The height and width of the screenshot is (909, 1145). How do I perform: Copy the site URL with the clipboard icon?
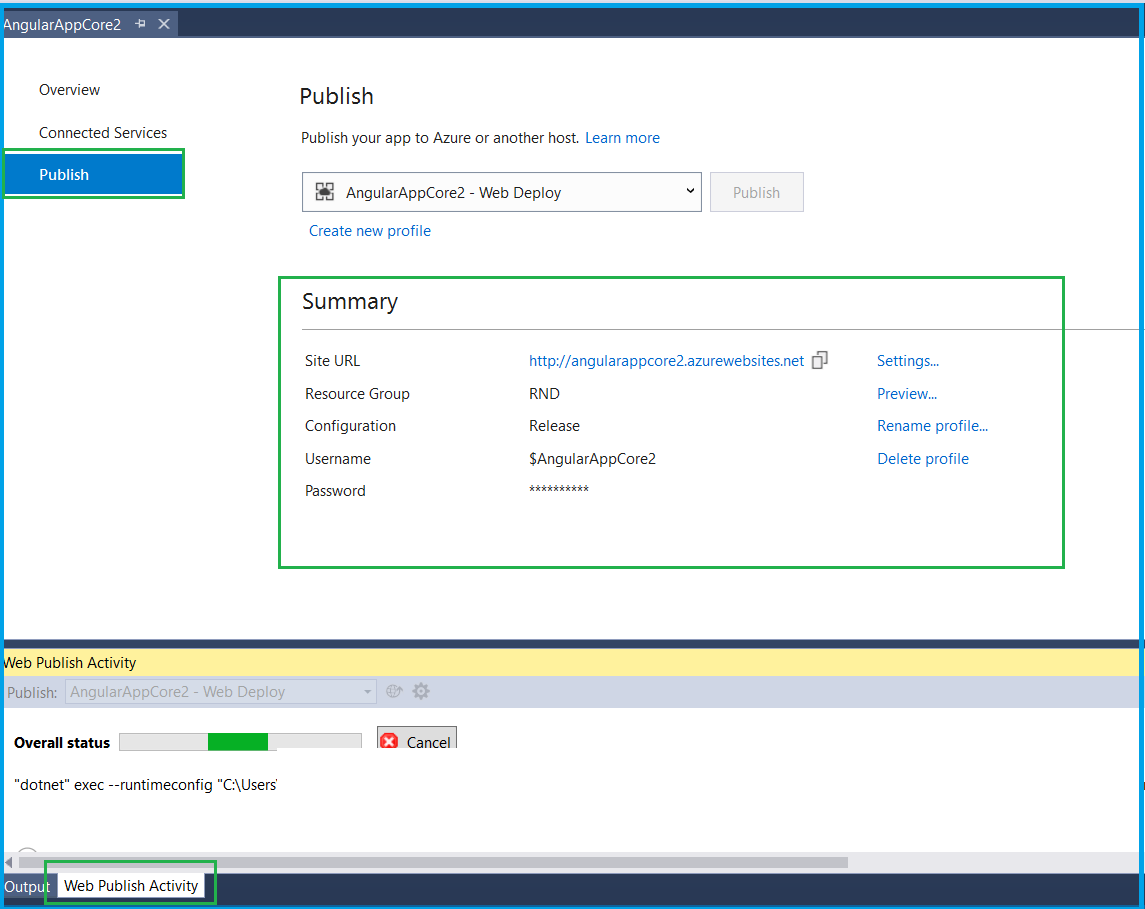[x=820, y=359]
